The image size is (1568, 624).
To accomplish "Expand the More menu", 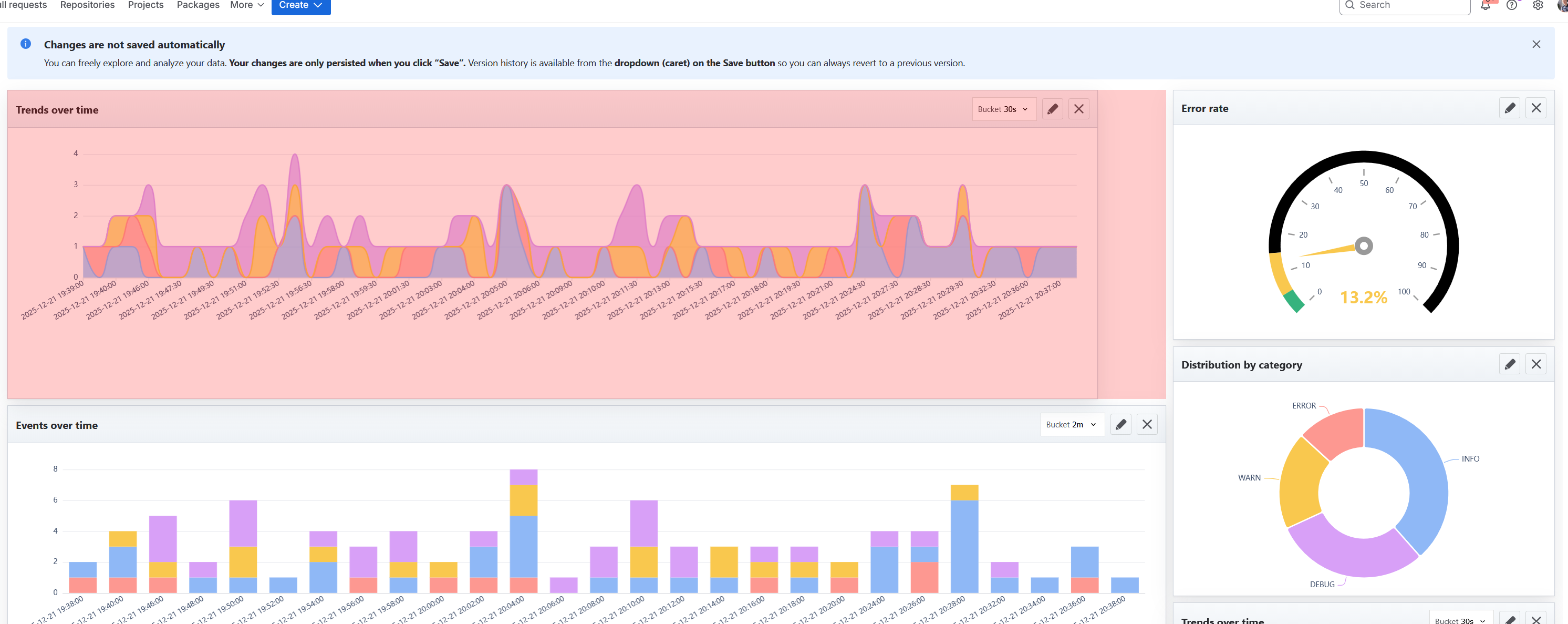I will point(246,5).
